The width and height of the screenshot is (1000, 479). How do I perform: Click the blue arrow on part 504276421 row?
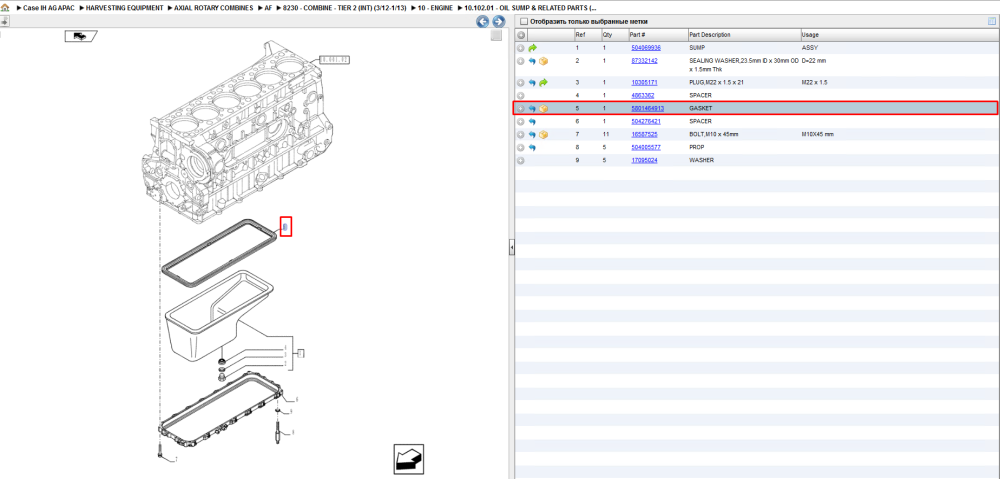533,121
